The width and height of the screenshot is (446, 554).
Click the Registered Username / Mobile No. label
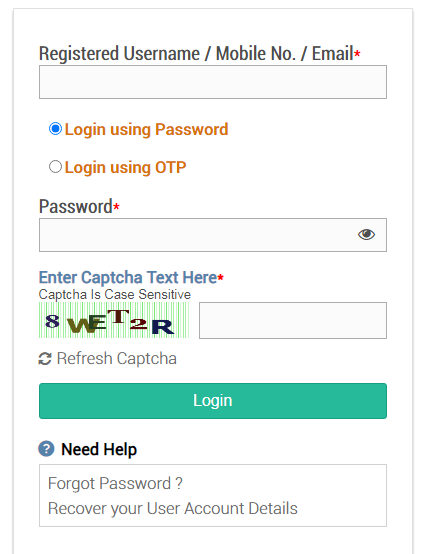196,54
